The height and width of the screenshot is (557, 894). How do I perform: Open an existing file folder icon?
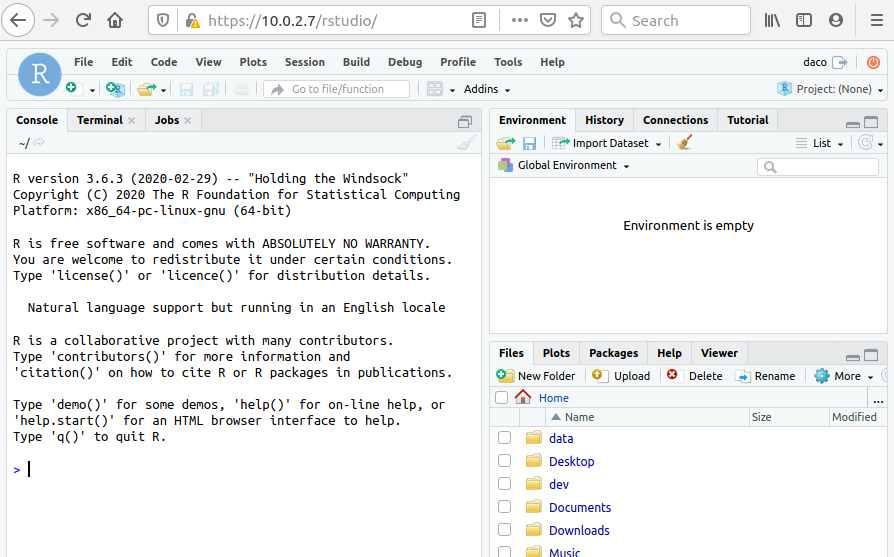(147, 89)
